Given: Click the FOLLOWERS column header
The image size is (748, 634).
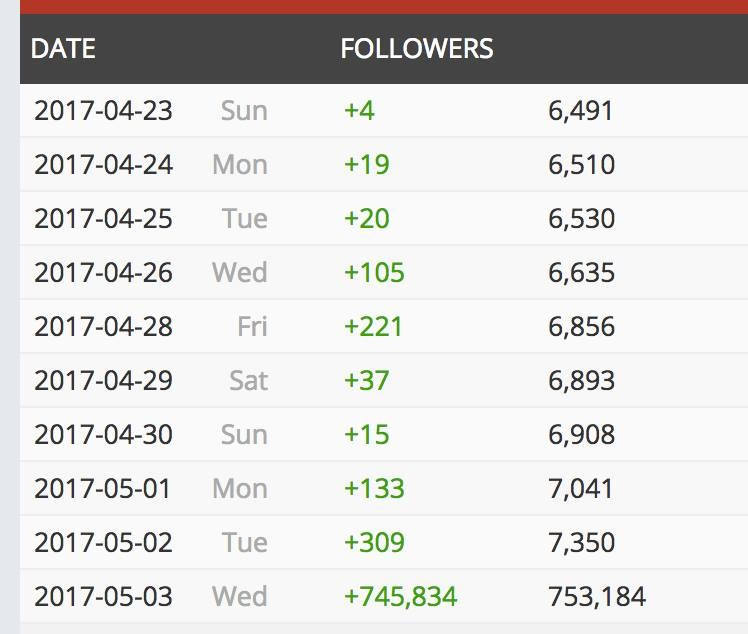Looking at the screenshot, I should (x=416, y=48).
